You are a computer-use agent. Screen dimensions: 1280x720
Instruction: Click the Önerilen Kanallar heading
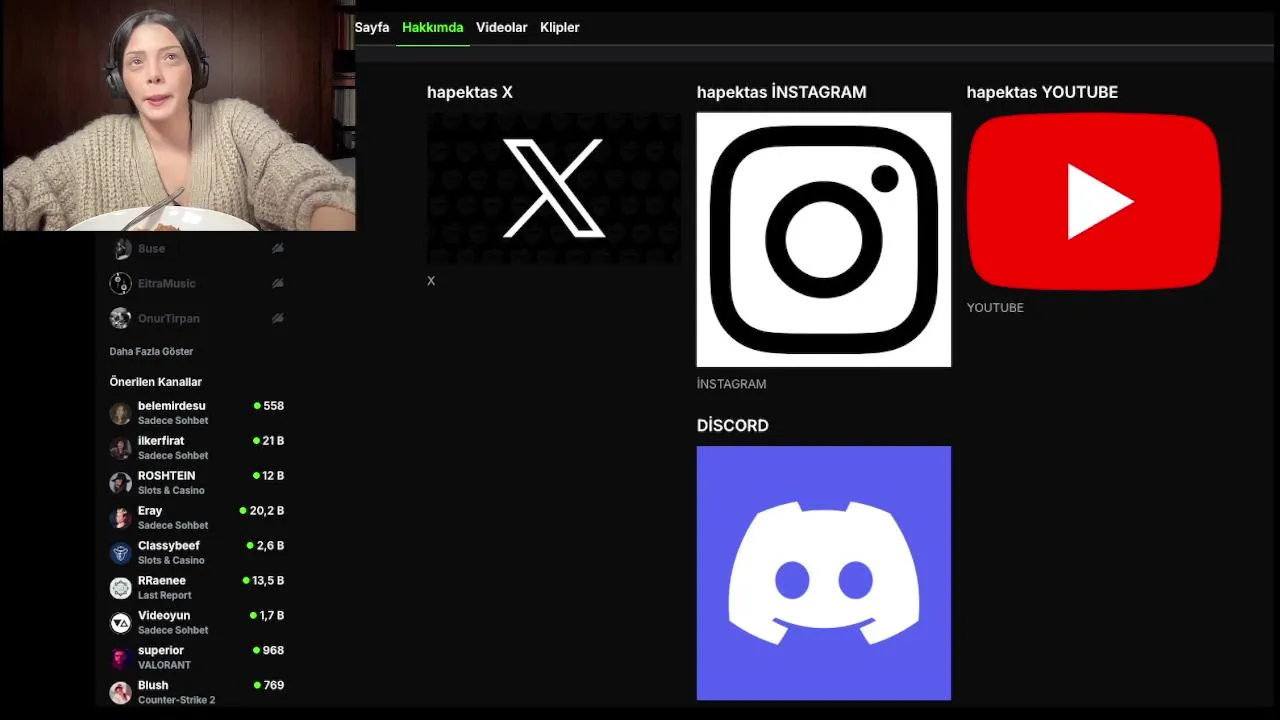(x=155, y=382)
